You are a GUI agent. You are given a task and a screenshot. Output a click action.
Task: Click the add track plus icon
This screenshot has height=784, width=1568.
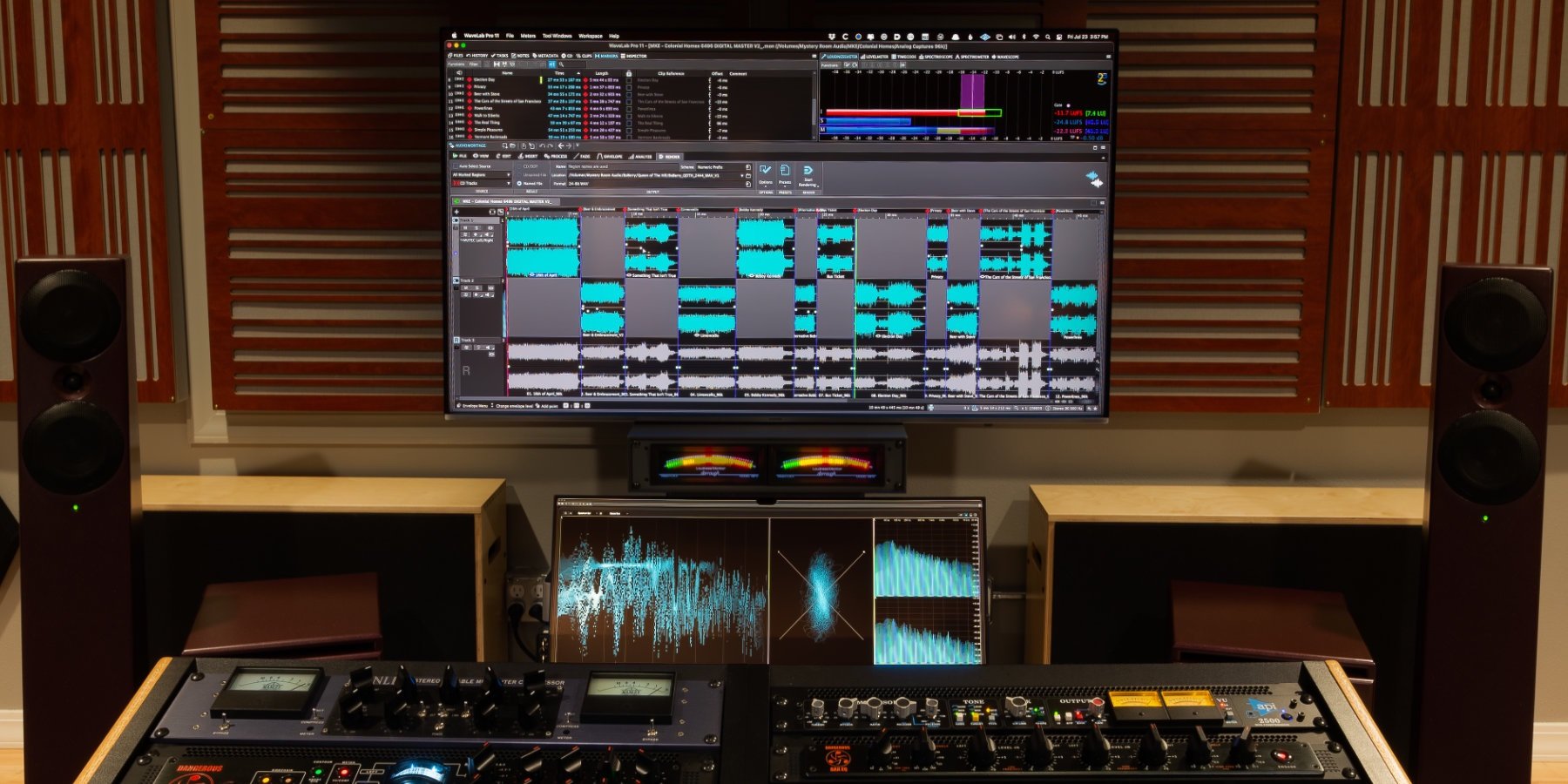(x=456, y=212)
